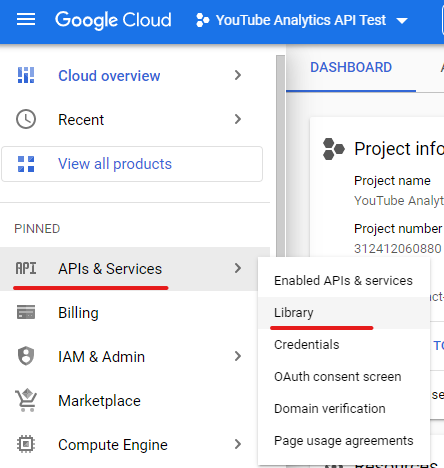Open the YouTube Analytics API Test project selector

click(302, 20)
